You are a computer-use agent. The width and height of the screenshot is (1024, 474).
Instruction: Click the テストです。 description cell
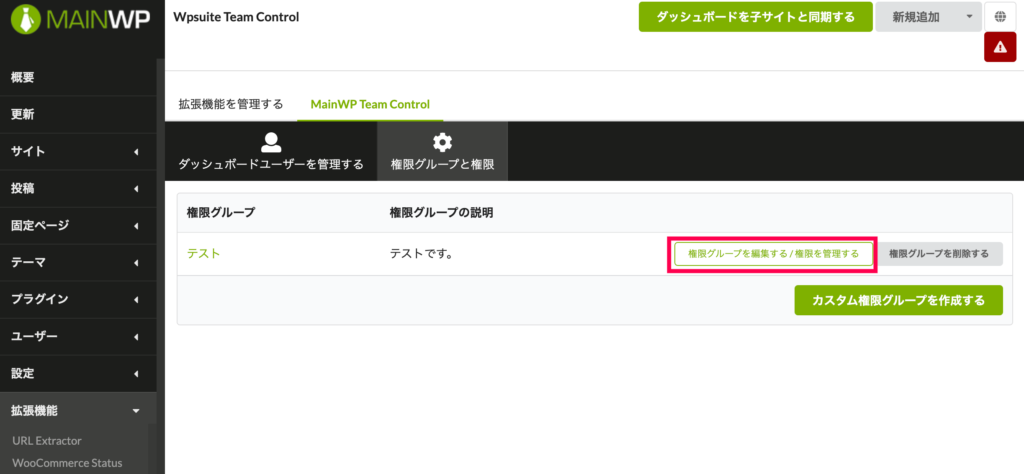coord(422,253)
